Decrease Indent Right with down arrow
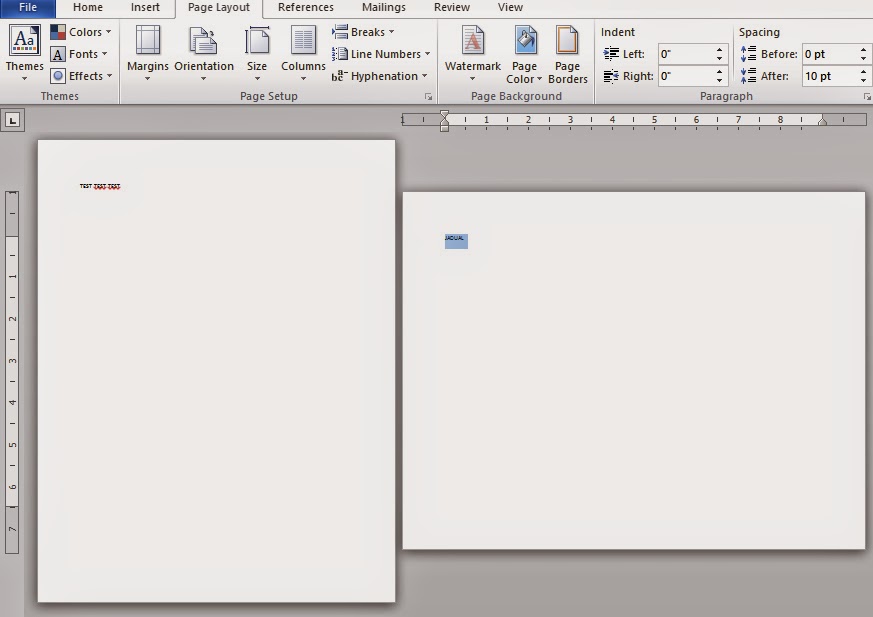873x617 pixels. point(720,80)
